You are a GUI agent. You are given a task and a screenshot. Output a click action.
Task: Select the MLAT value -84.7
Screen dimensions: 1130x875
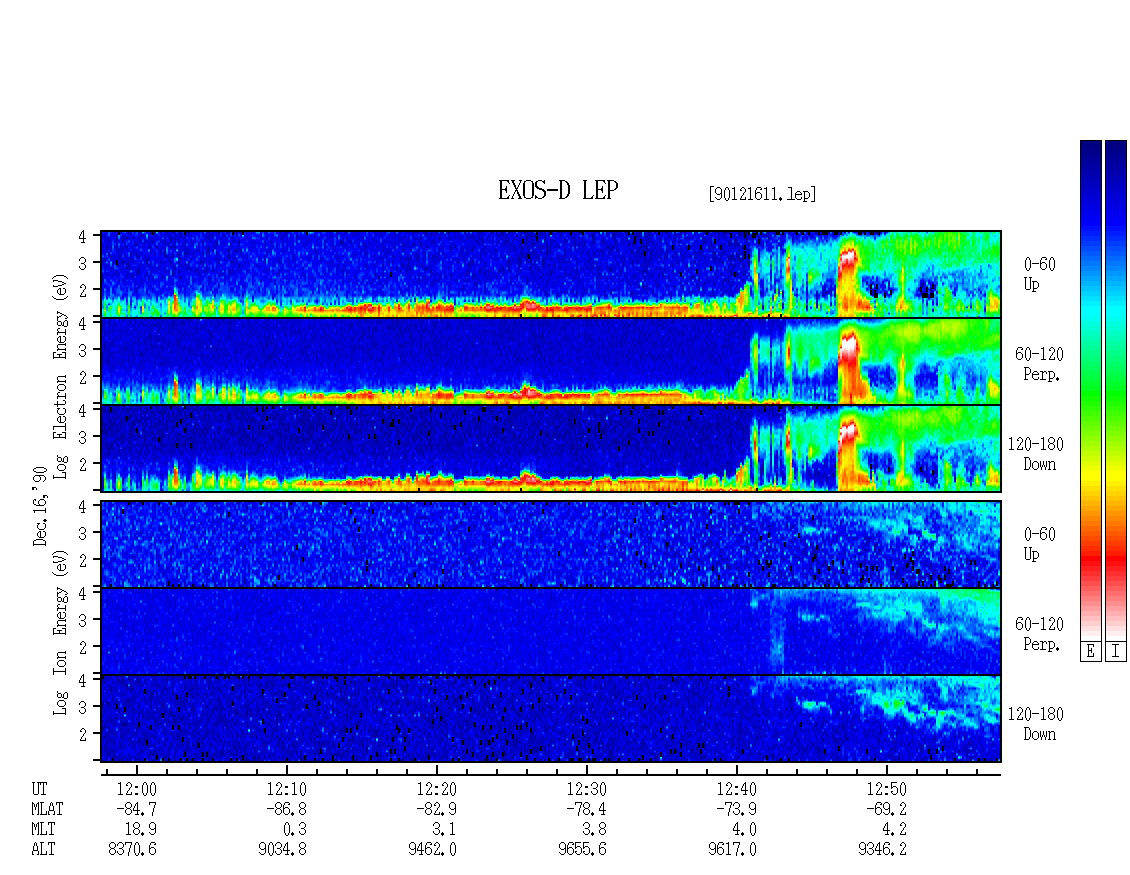tap(136, 809)
